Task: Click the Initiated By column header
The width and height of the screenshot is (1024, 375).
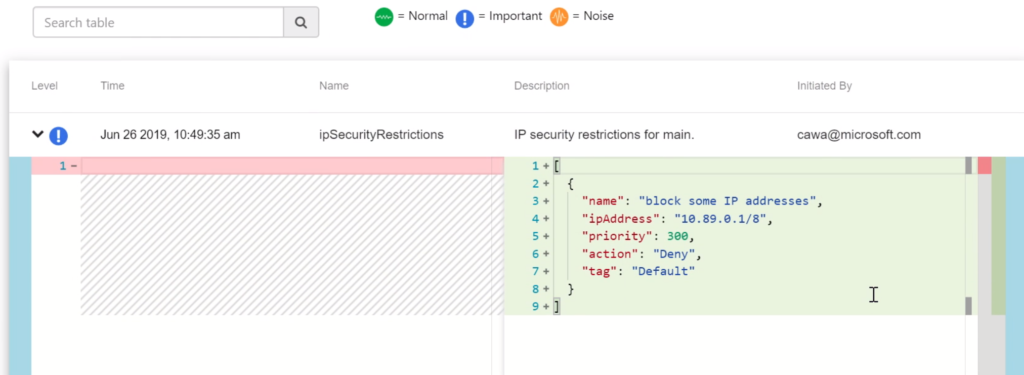Action: (824, 86)
